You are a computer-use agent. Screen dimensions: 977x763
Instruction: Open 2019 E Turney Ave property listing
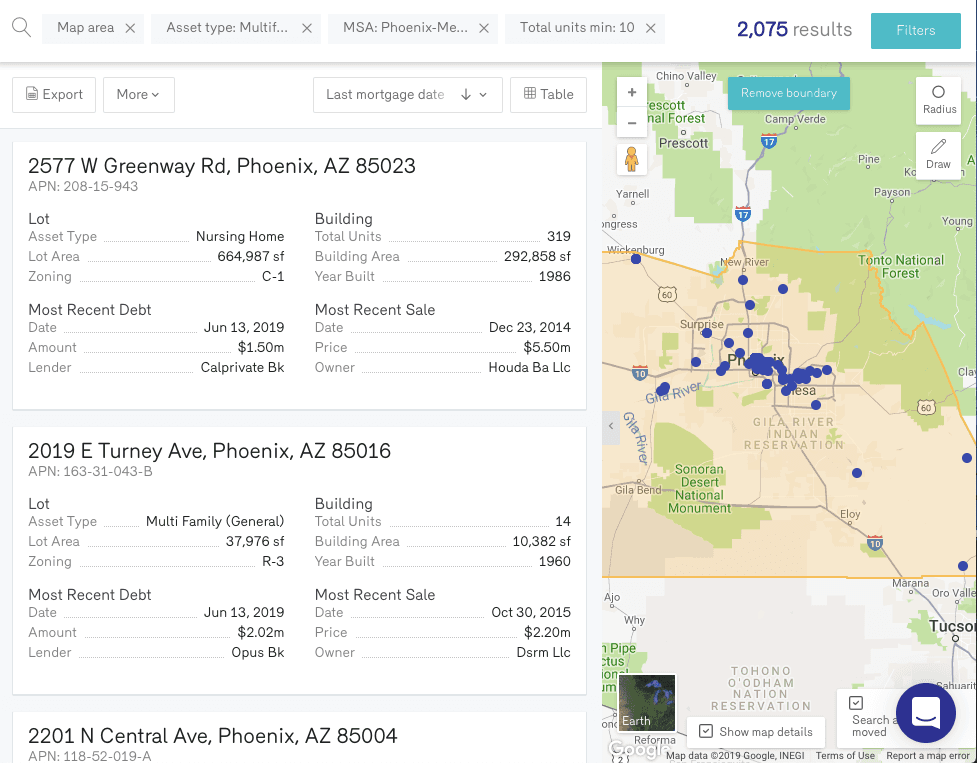pyautogui.click(x=209, y=451)
